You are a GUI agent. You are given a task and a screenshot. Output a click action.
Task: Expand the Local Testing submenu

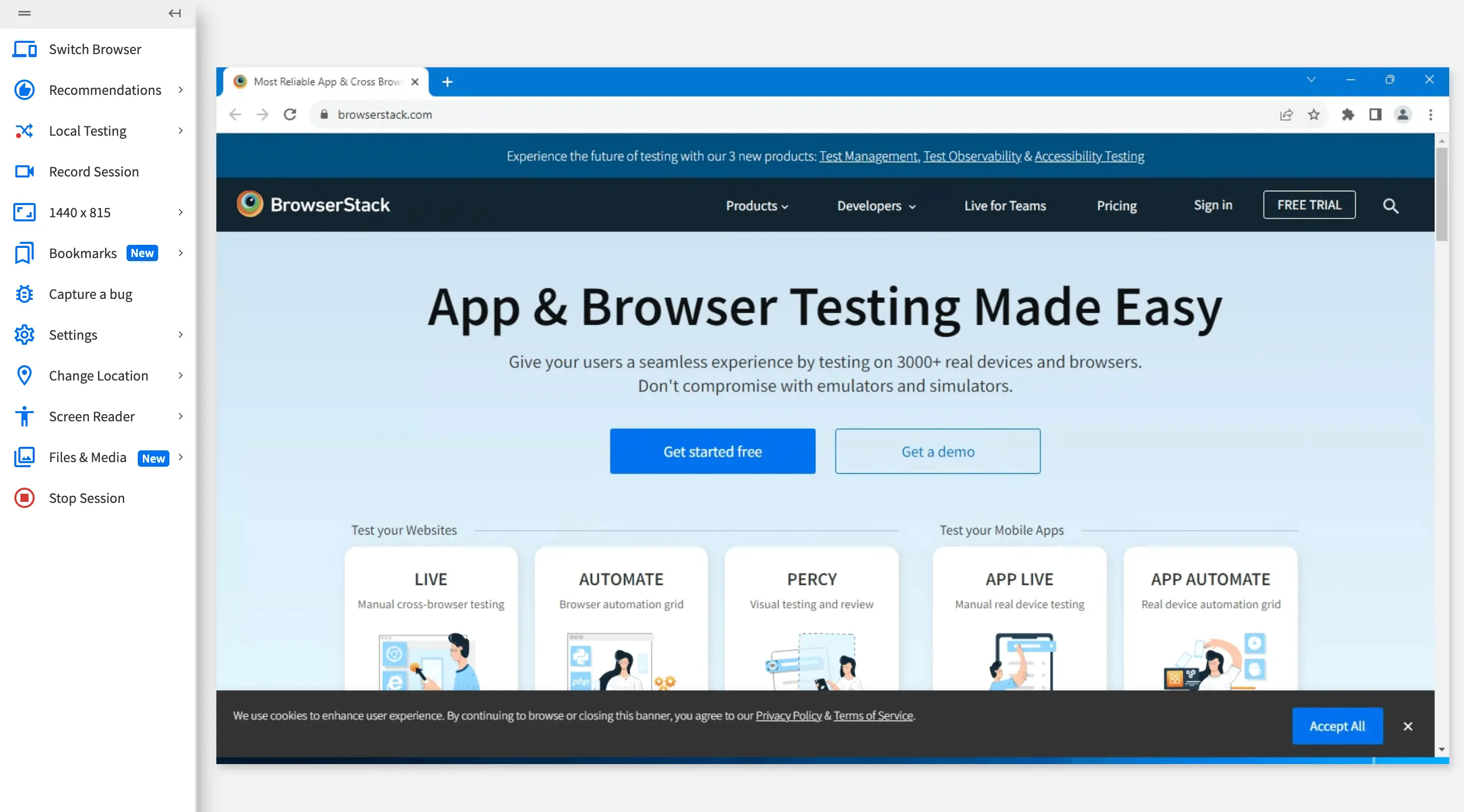point(181,131)
